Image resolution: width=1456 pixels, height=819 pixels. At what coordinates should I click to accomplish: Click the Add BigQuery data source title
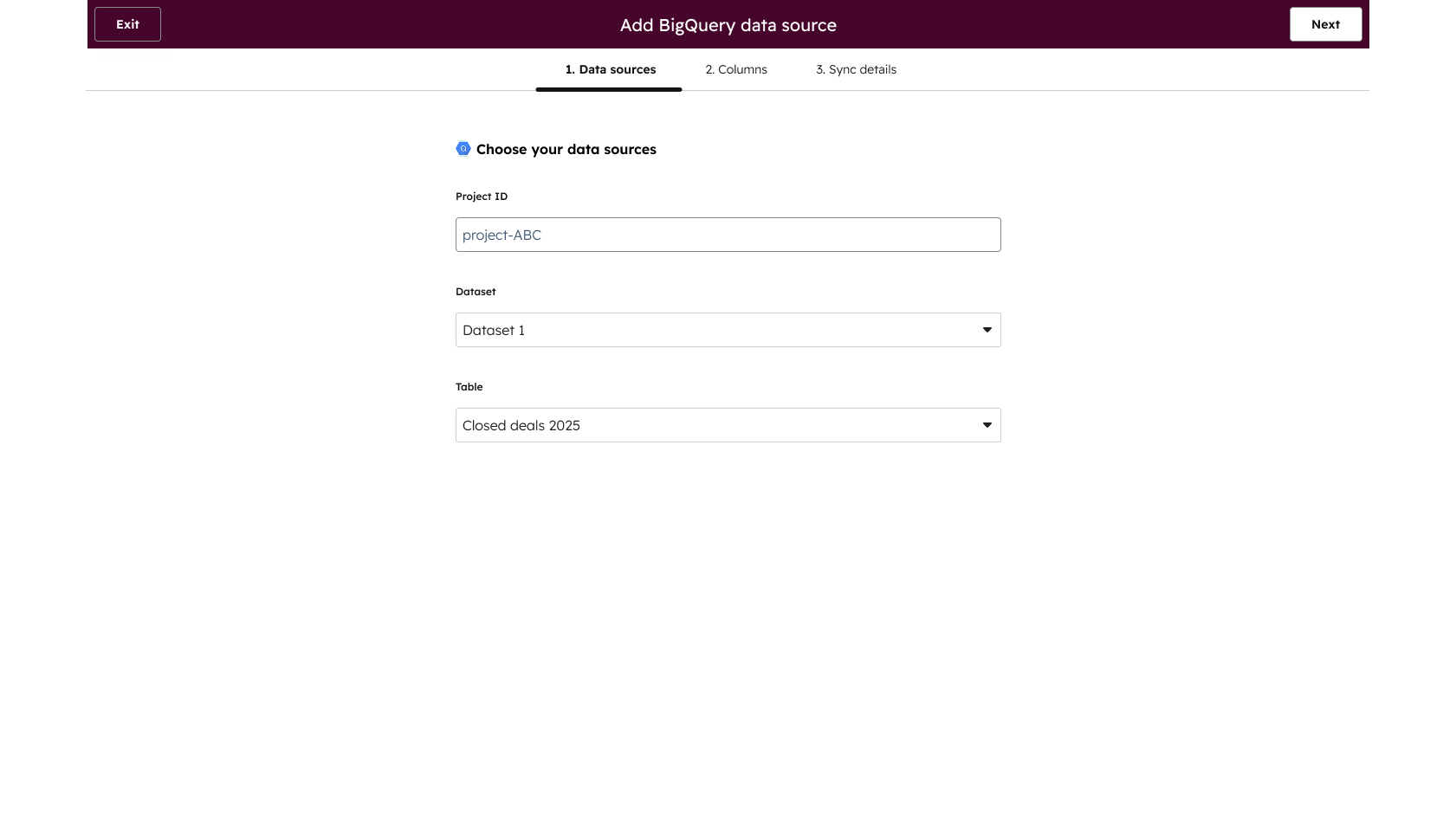728,25
